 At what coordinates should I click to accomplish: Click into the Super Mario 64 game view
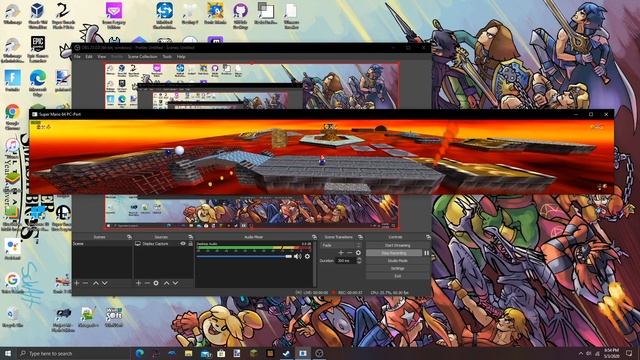pos(322,157)
